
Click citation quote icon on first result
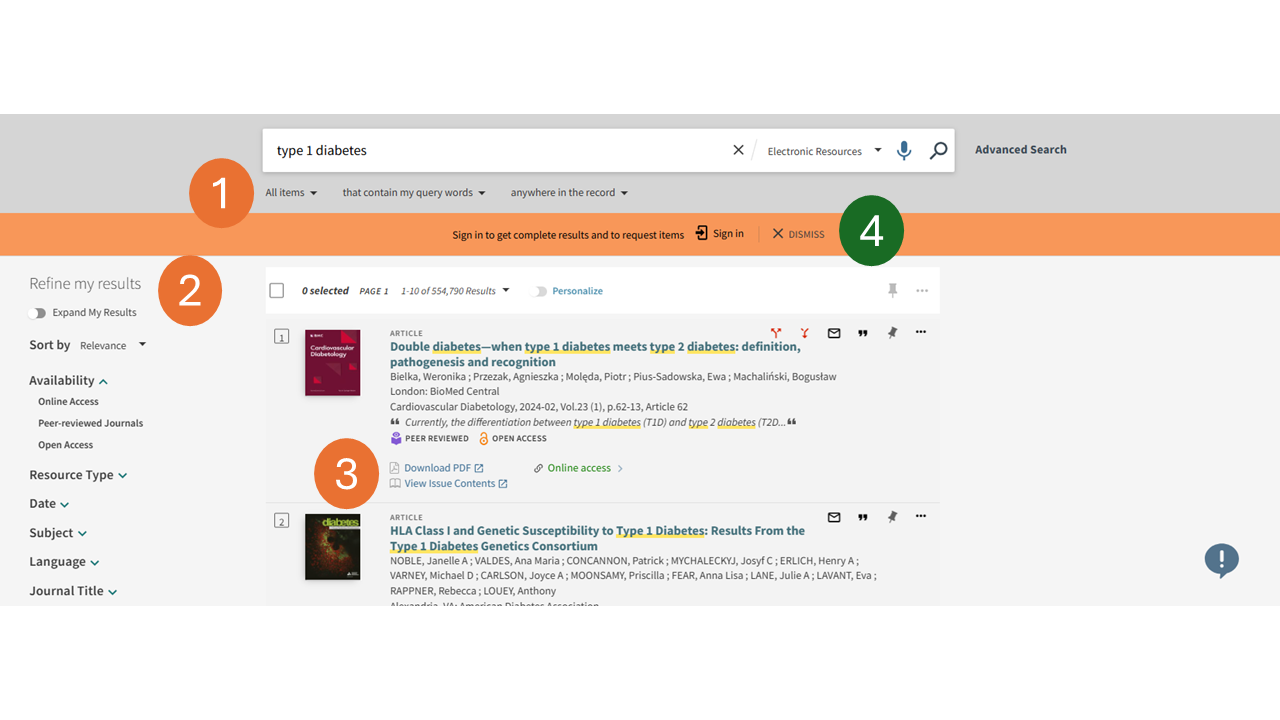[863, 333]
